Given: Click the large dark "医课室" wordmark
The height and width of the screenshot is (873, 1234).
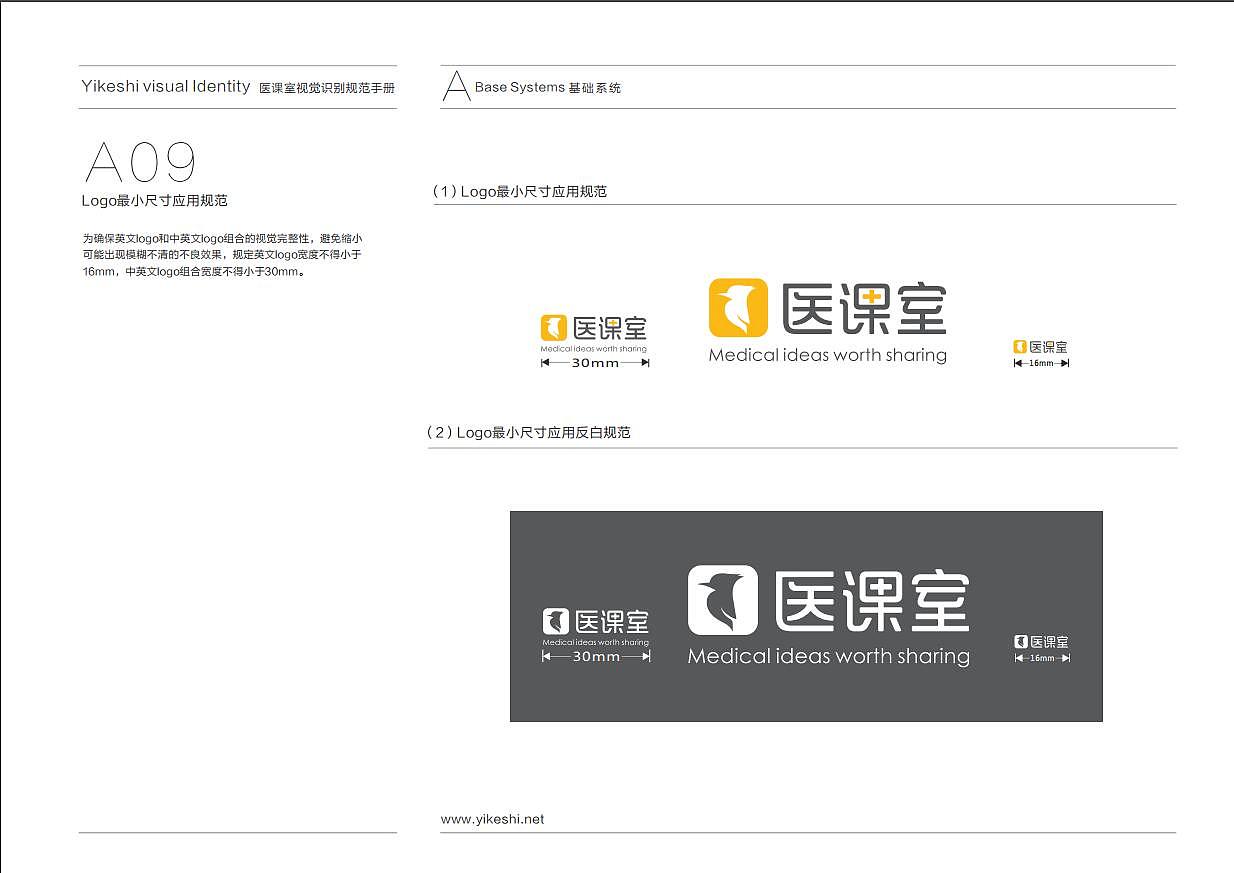Looking at the screenshot, I should [864, 309].
